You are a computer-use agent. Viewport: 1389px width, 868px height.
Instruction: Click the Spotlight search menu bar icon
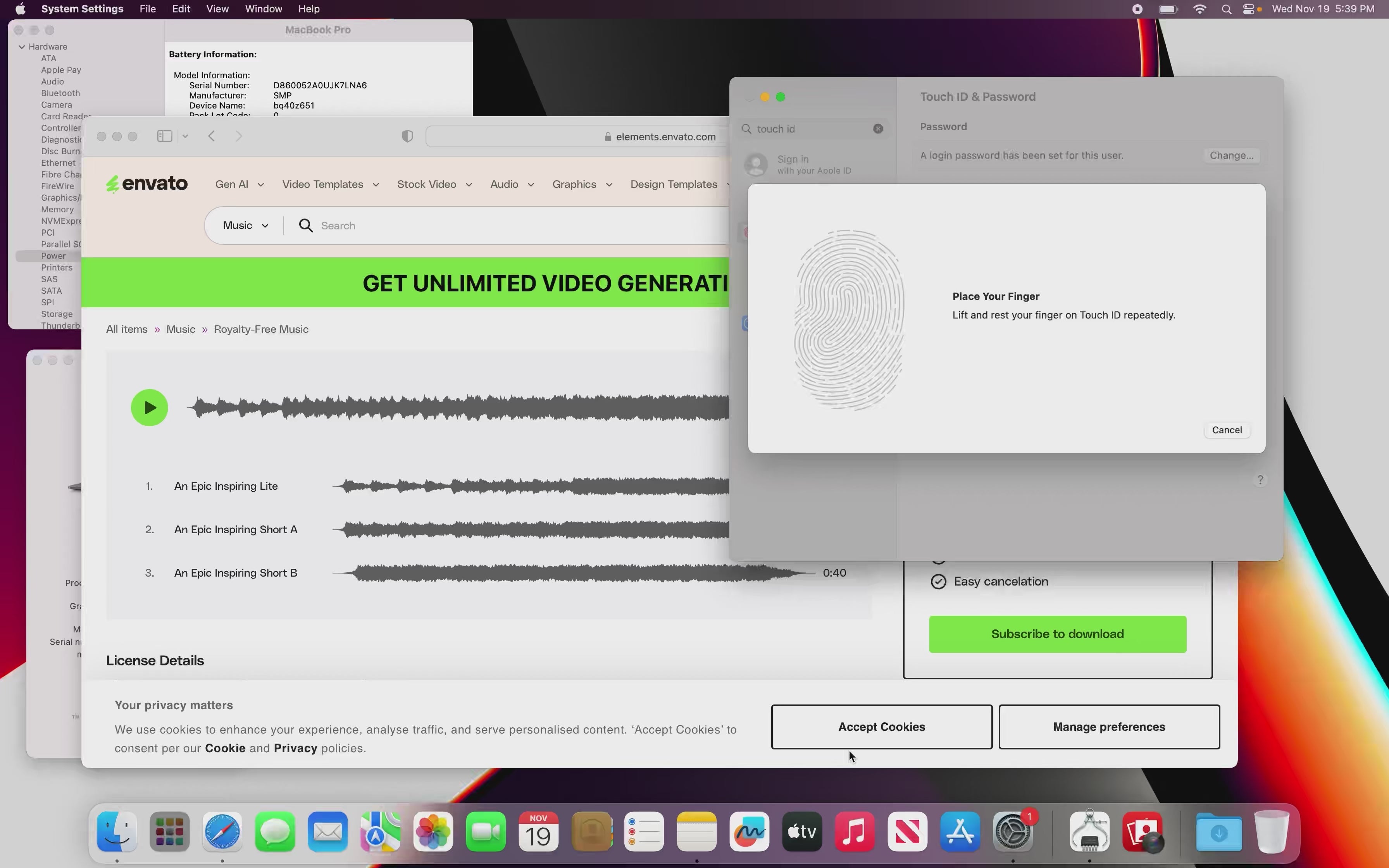tap(1226, 9)
